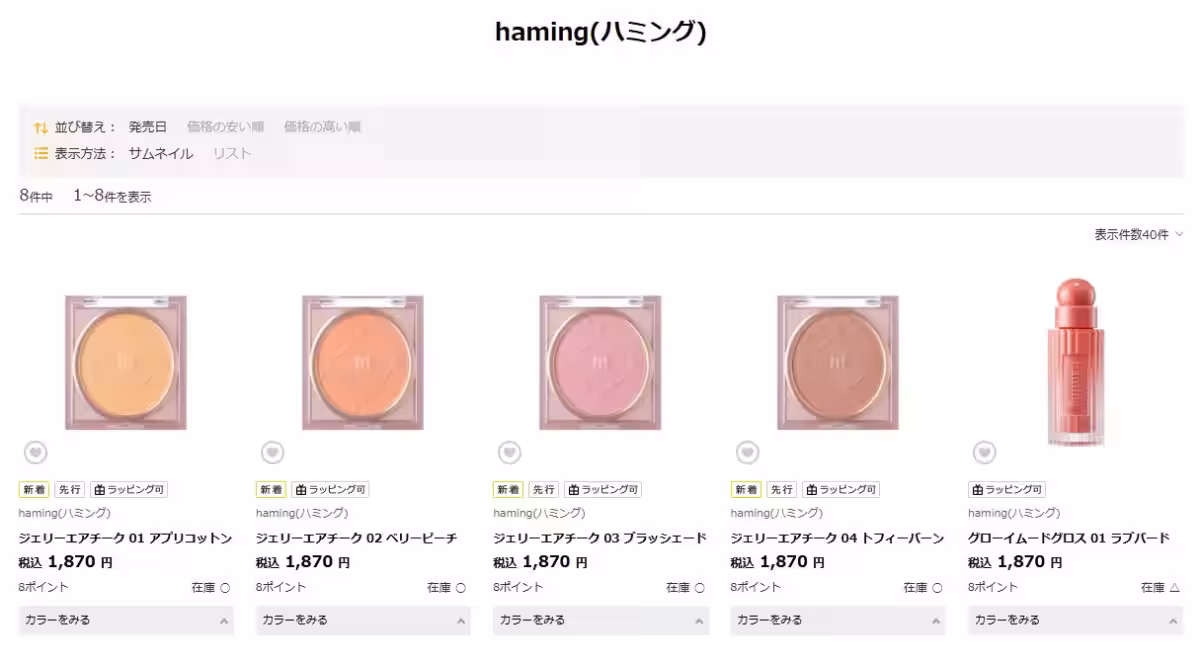Open ジェリーエアチーク 04 トフィーバーン product link

coord(836,538)
